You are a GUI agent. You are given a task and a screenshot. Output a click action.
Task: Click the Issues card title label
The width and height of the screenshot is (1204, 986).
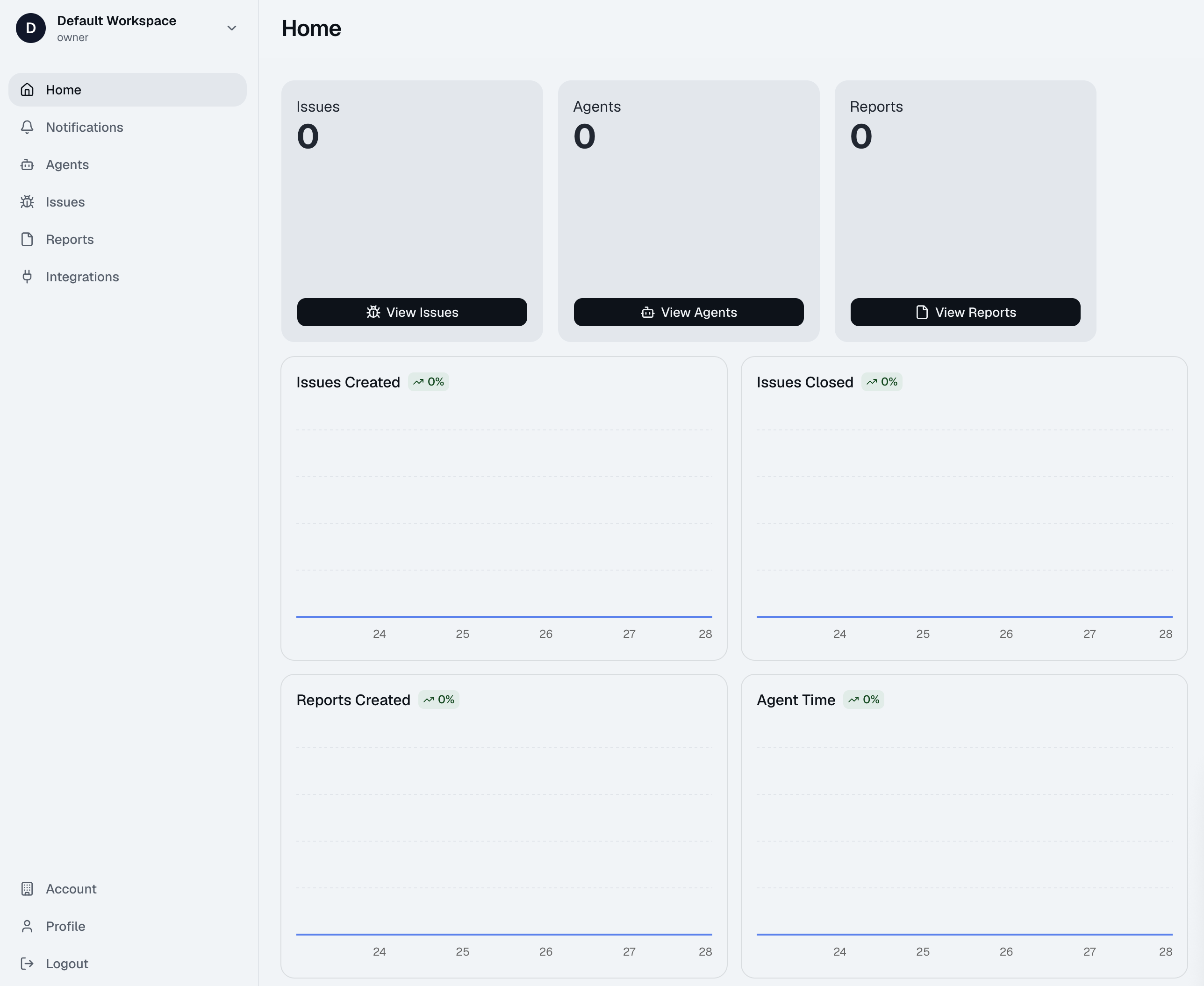tap(318, 107)
